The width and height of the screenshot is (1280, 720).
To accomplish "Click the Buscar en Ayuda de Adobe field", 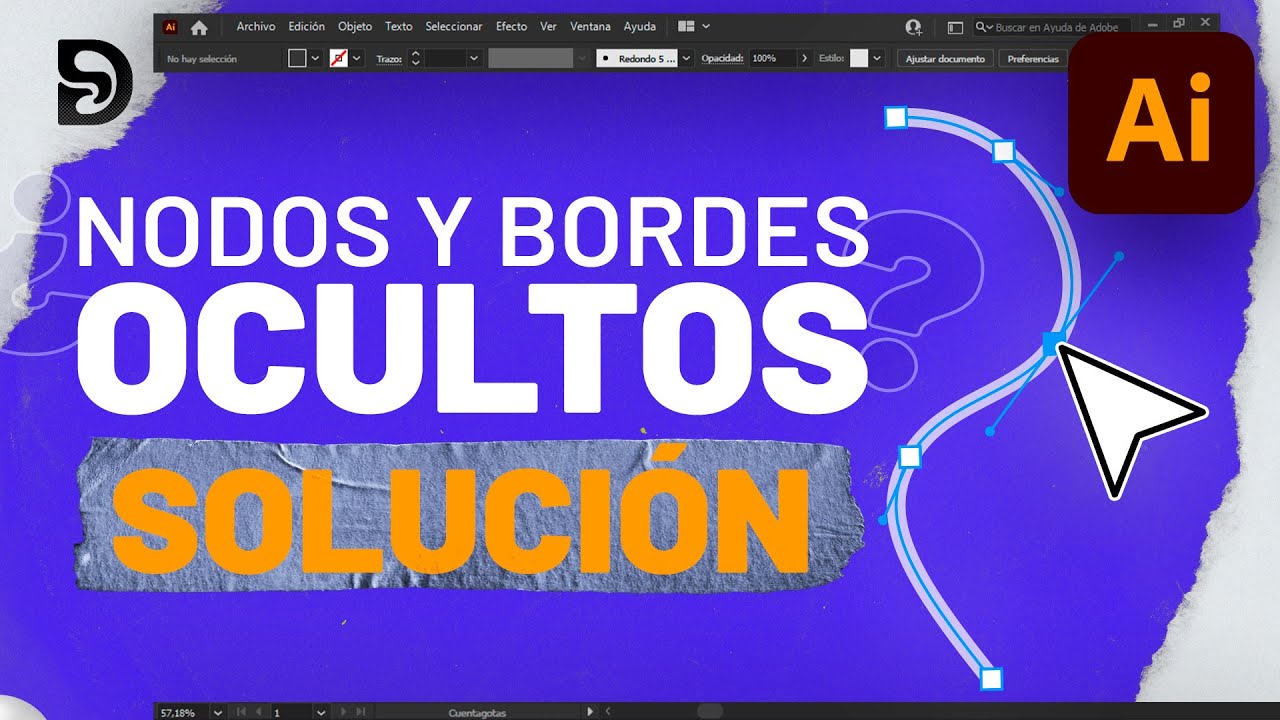I will click(x=1053, y=28).
